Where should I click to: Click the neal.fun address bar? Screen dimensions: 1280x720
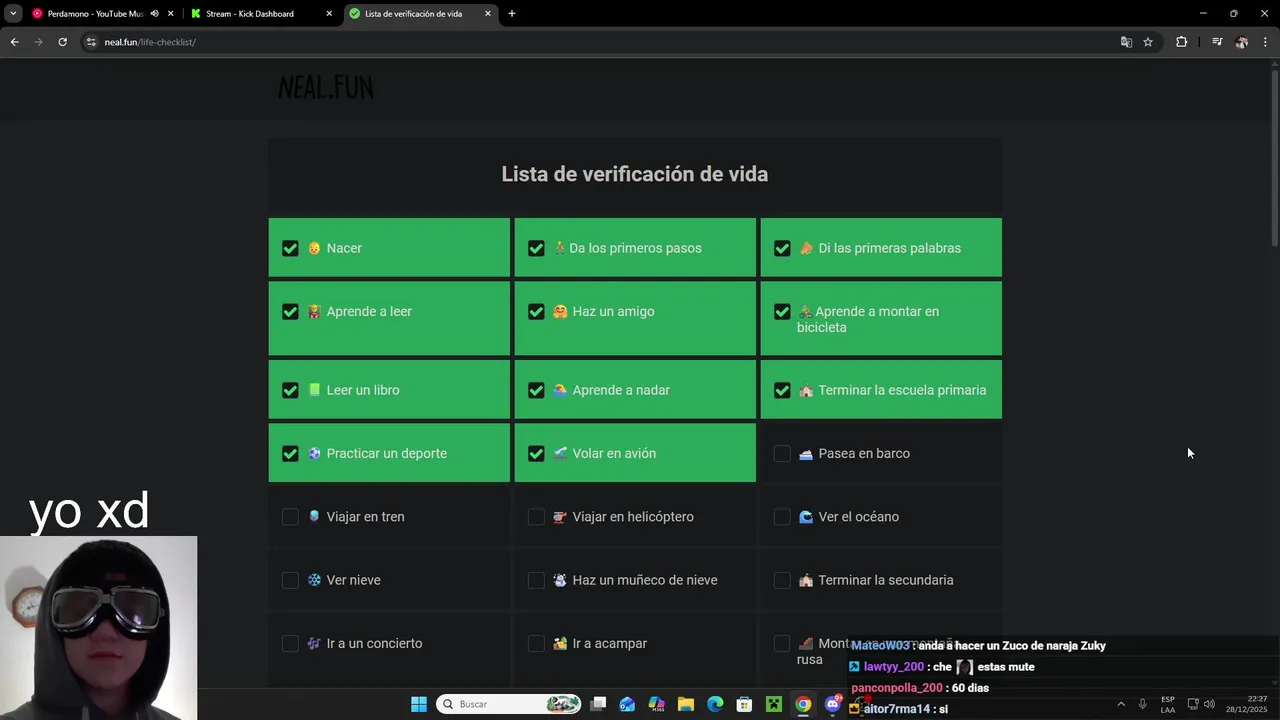tap(600, 42)
